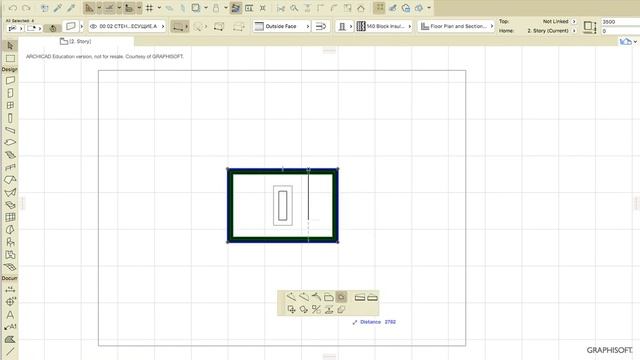Image resolution: width=640 pixels, height=360 pixels.
Task: Open the 140 Block Insul building material dropdown
Action: [384, 26]
